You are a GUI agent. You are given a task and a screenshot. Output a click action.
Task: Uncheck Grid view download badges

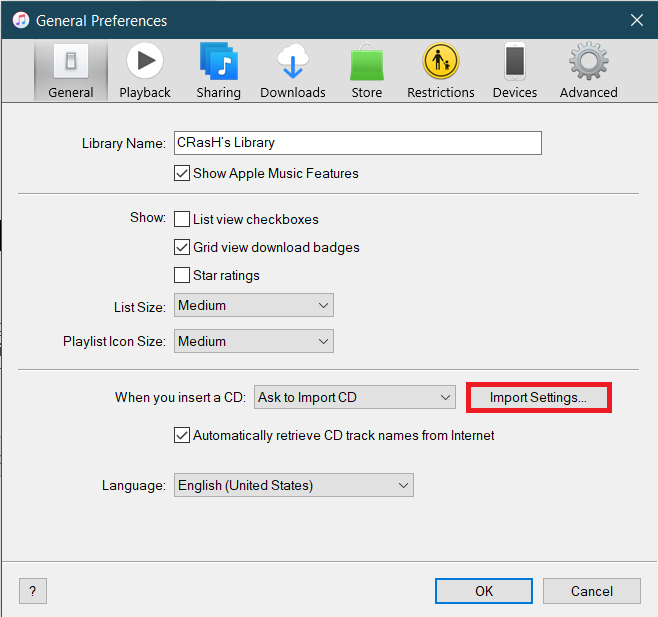point(182,247)
